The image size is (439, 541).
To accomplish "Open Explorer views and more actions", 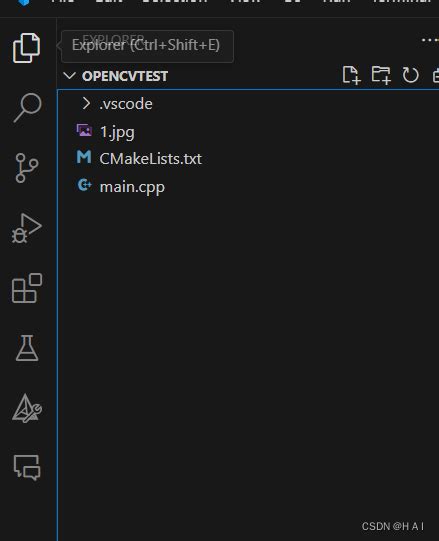I will tap(430, 40).
